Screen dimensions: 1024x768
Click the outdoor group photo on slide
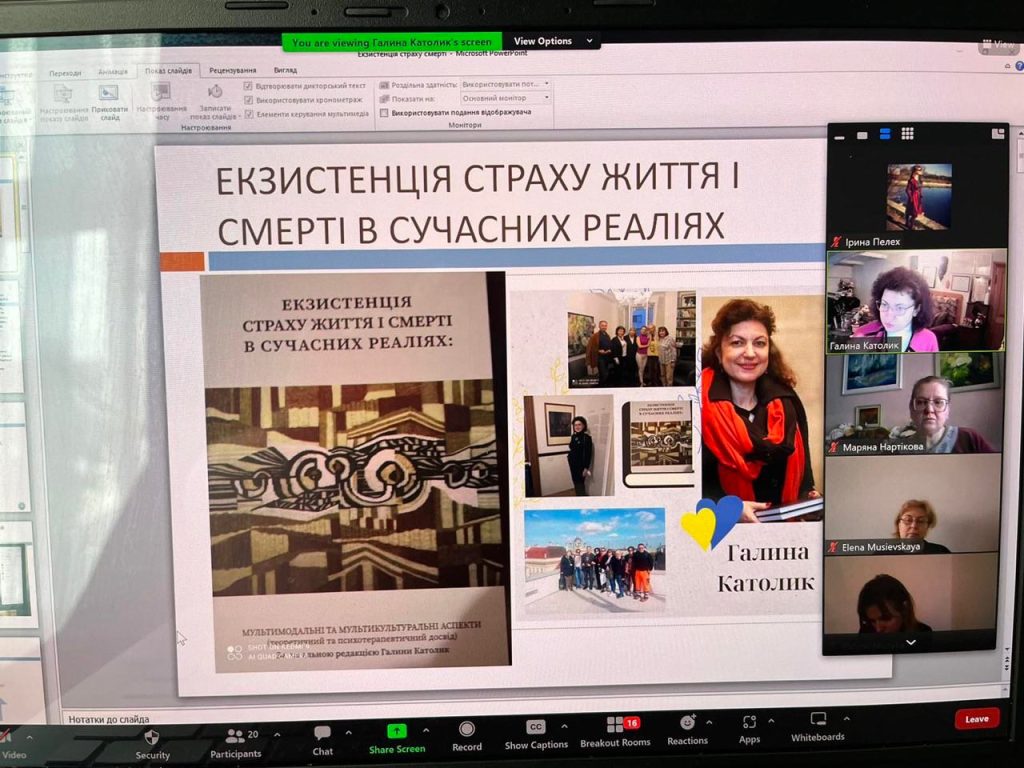[594, 560]
